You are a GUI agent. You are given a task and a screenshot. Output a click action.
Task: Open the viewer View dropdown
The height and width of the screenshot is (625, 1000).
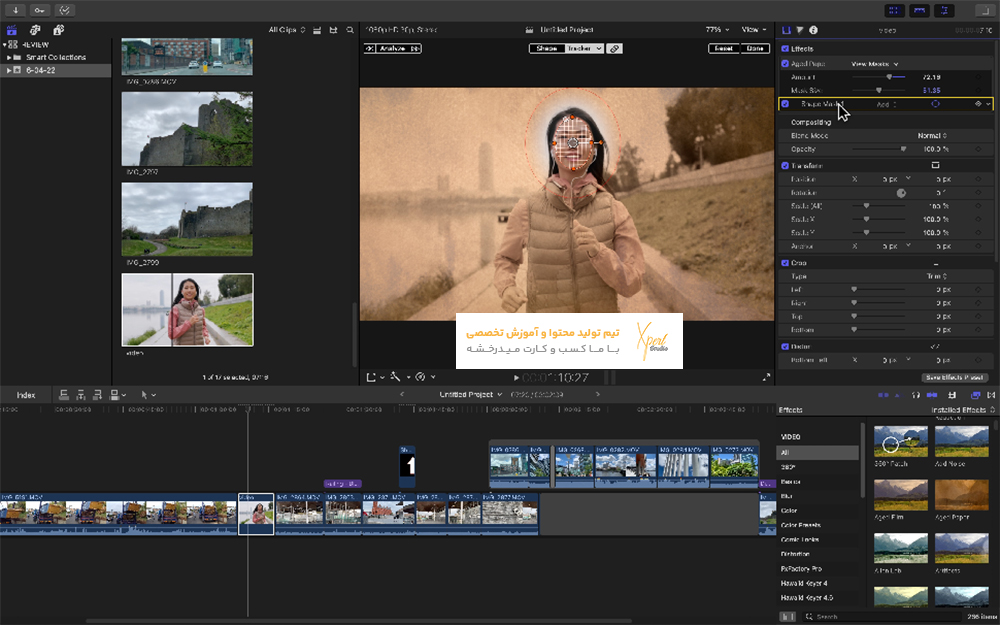[x=754, y=30]
